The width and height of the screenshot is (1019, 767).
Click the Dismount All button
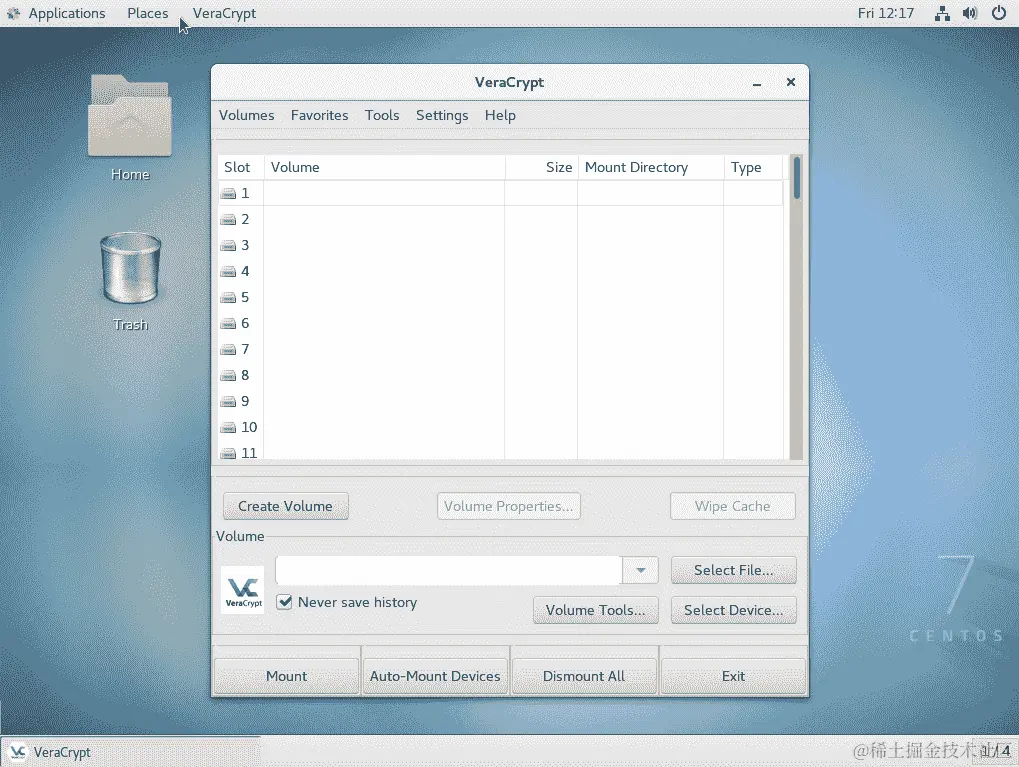click(584, 676)
